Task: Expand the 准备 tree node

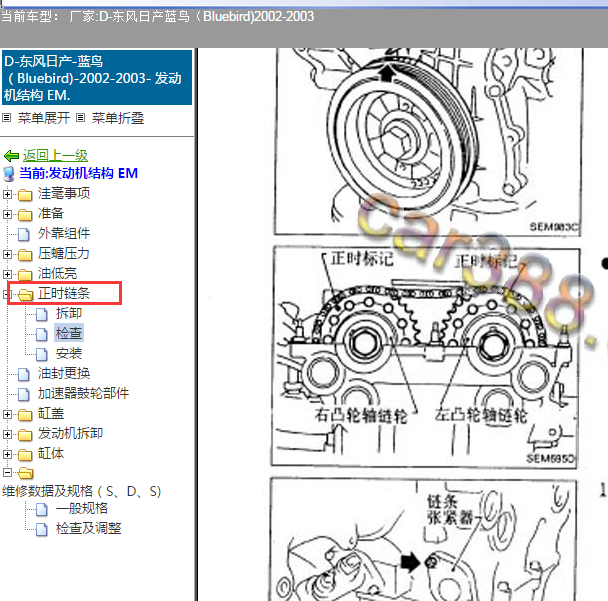Action: point(8,214)
